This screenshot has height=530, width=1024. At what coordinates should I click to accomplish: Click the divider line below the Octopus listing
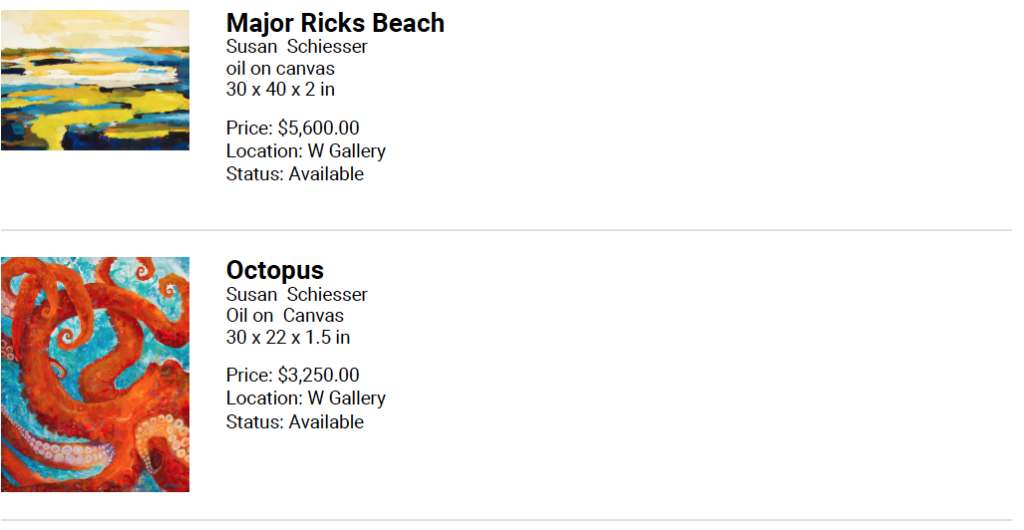[x=507, y=520]
